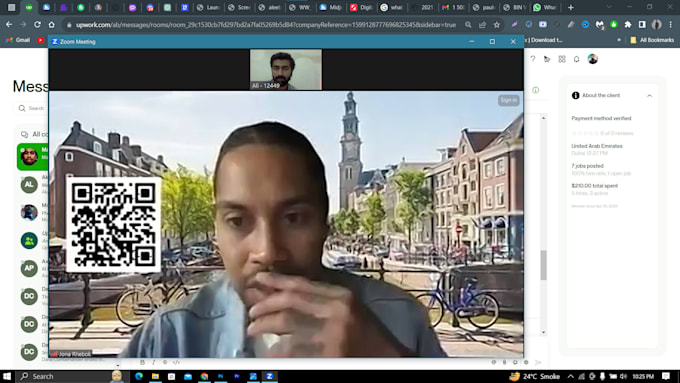Open a new Chrome tab
Viewport: 680px width, 383px height.
click(x=571, y=7)
